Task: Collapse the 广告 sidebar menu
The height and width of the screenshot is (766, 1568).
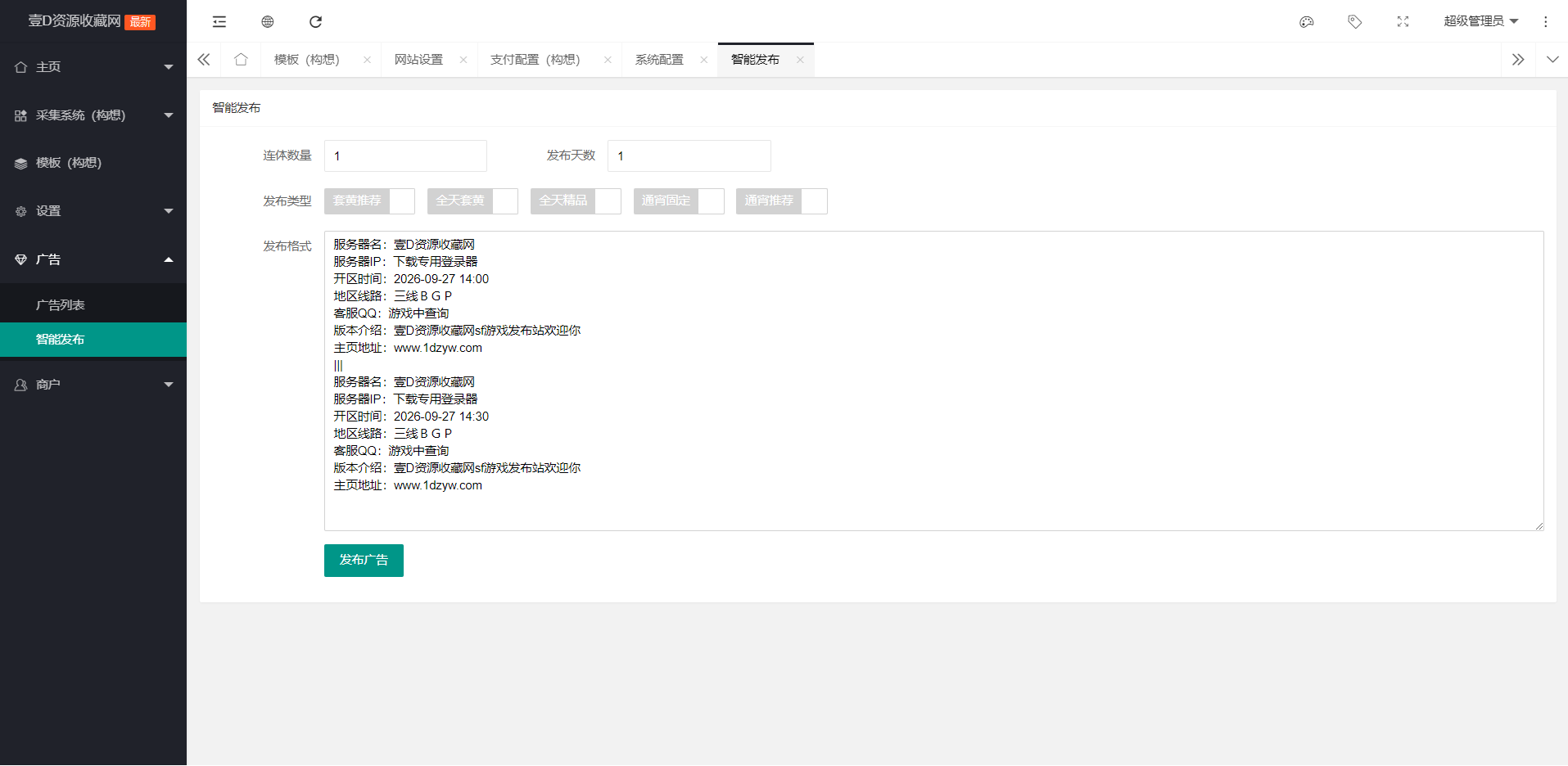Action: point(93,259)
